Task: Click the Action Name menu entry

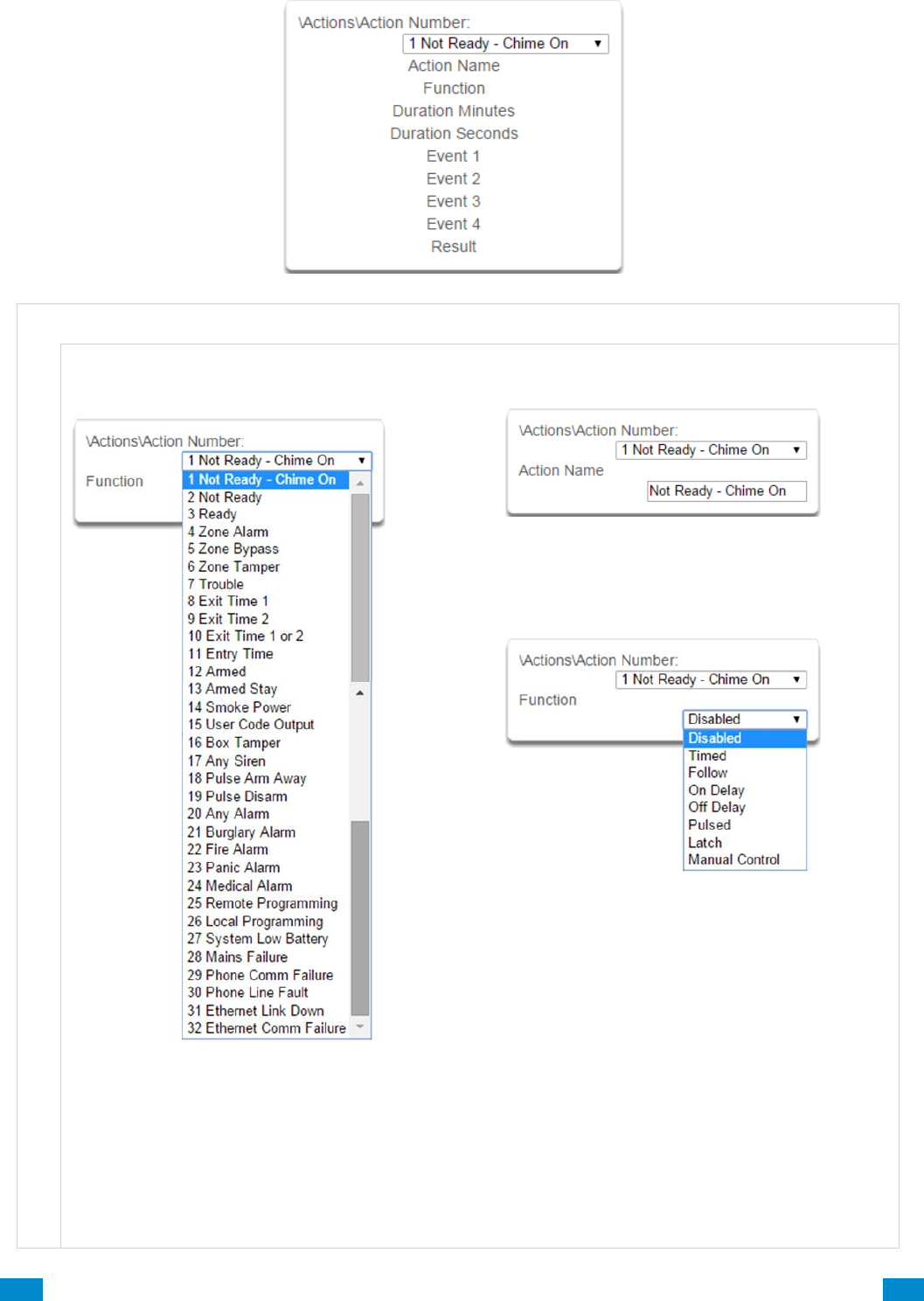Action: click(x=454, y=66)
